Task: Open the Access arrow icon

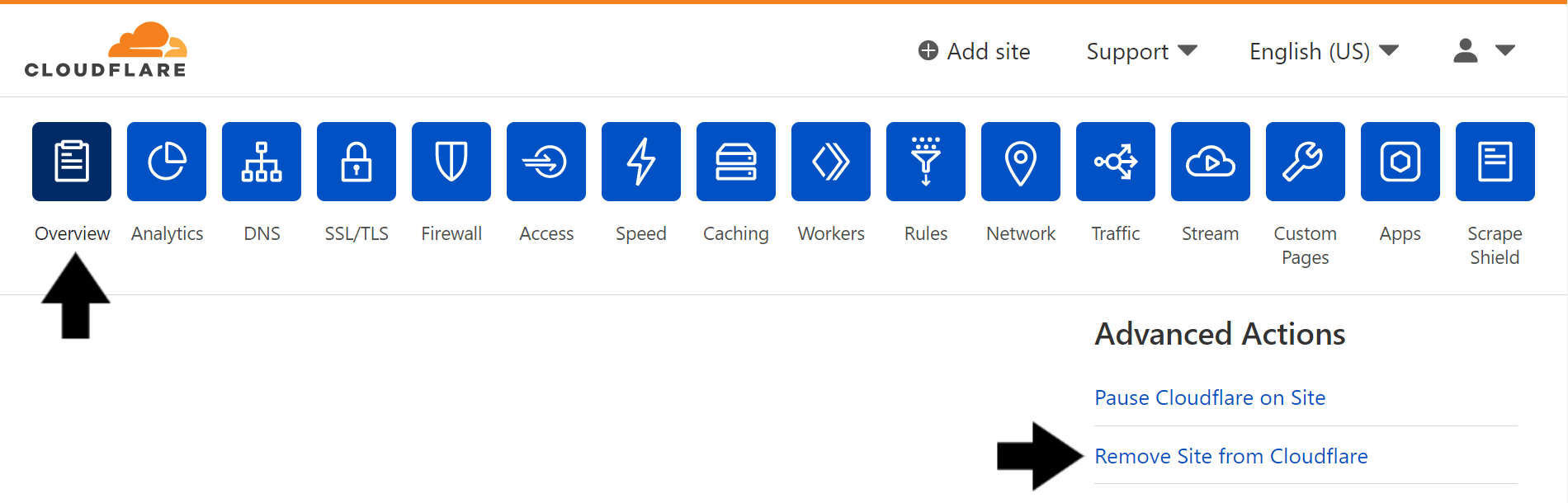Action: click(x=546, y=162)
